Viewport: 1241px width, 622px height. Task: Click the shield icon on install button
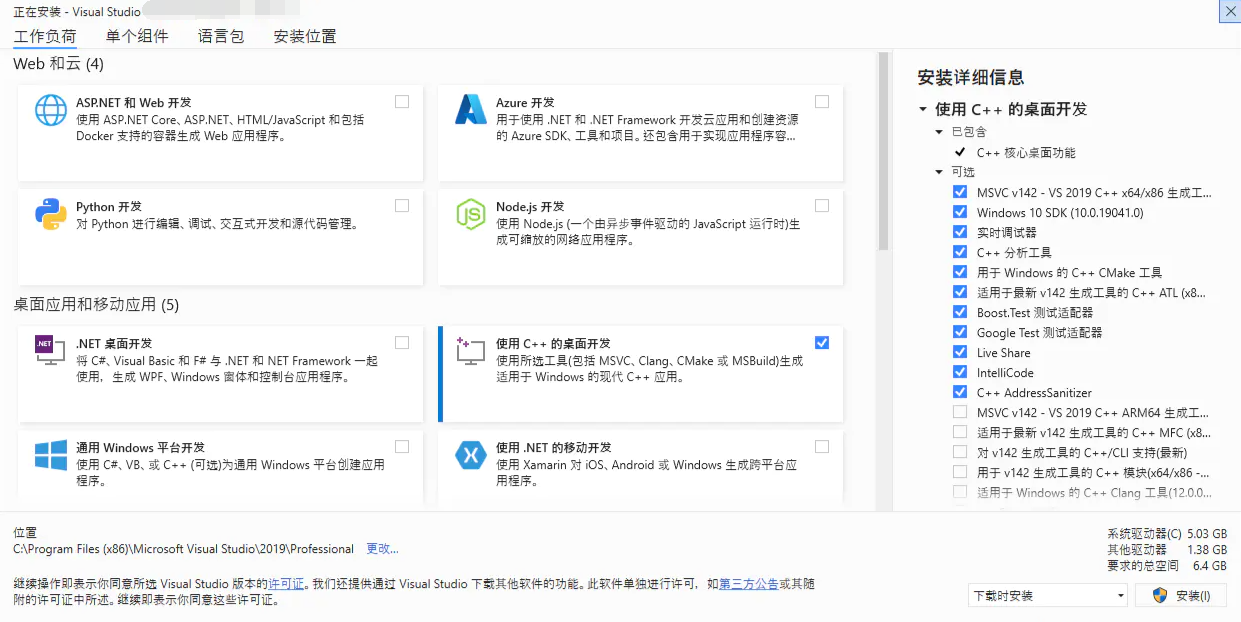(1160, 595)
